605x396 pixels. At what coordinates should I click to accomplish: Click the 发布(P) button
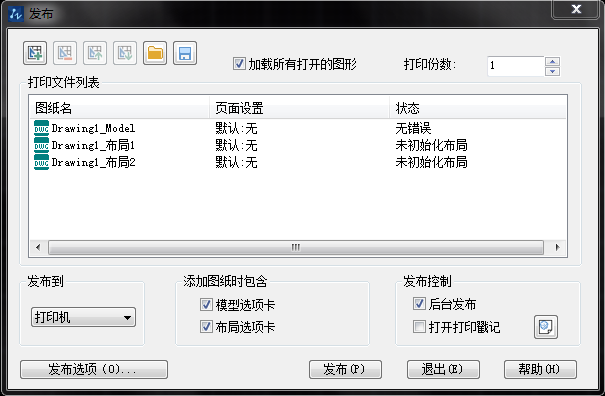click(x=345, y=369)
